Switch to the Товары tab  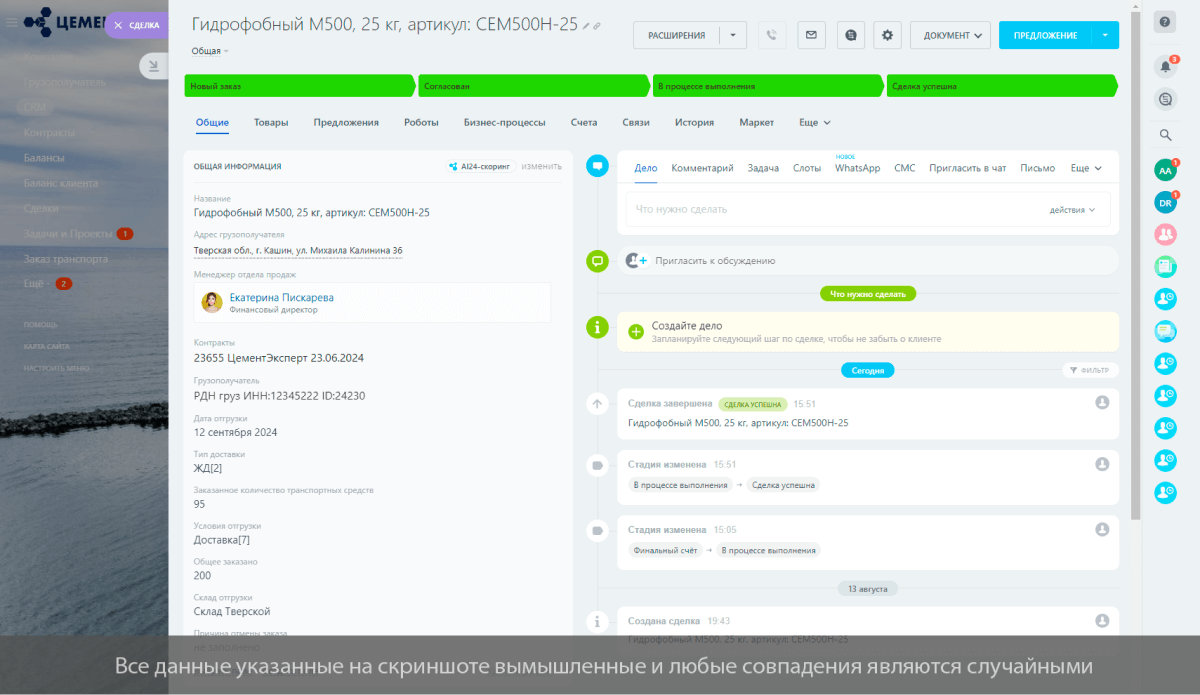(x=271, y=123)
